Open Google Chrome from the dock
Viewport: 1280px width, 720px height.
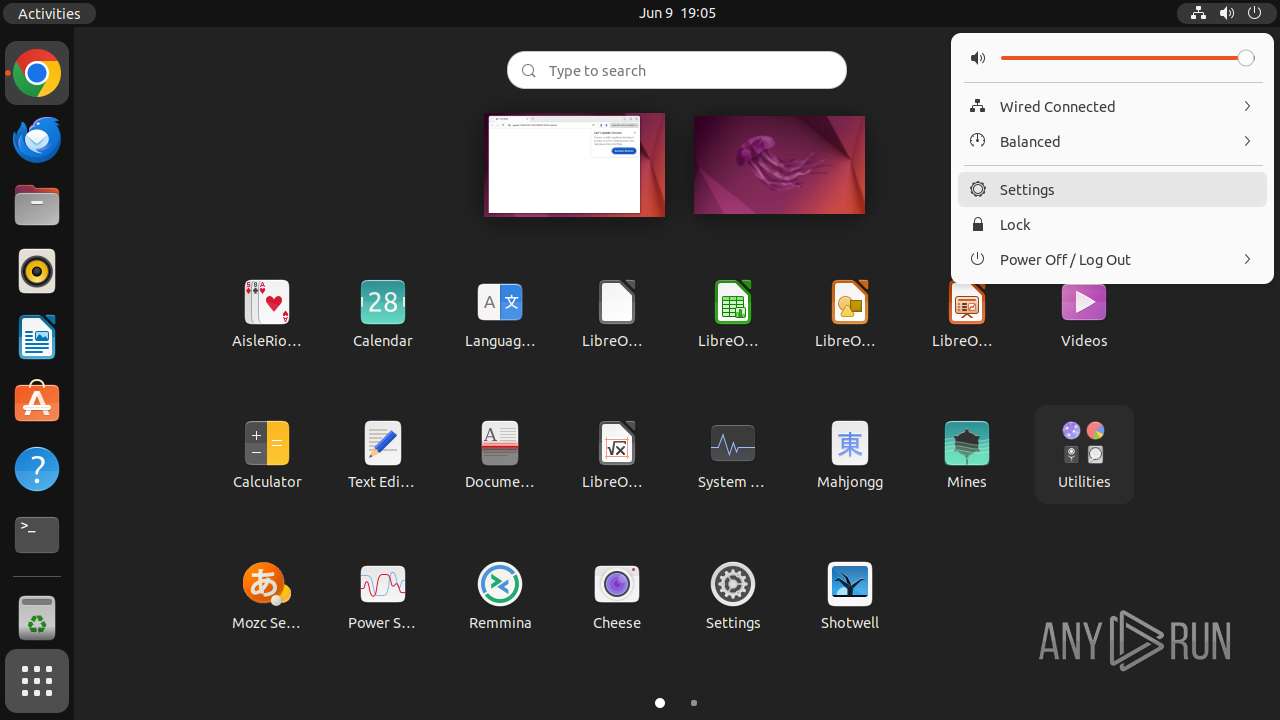tap(37, 73)
